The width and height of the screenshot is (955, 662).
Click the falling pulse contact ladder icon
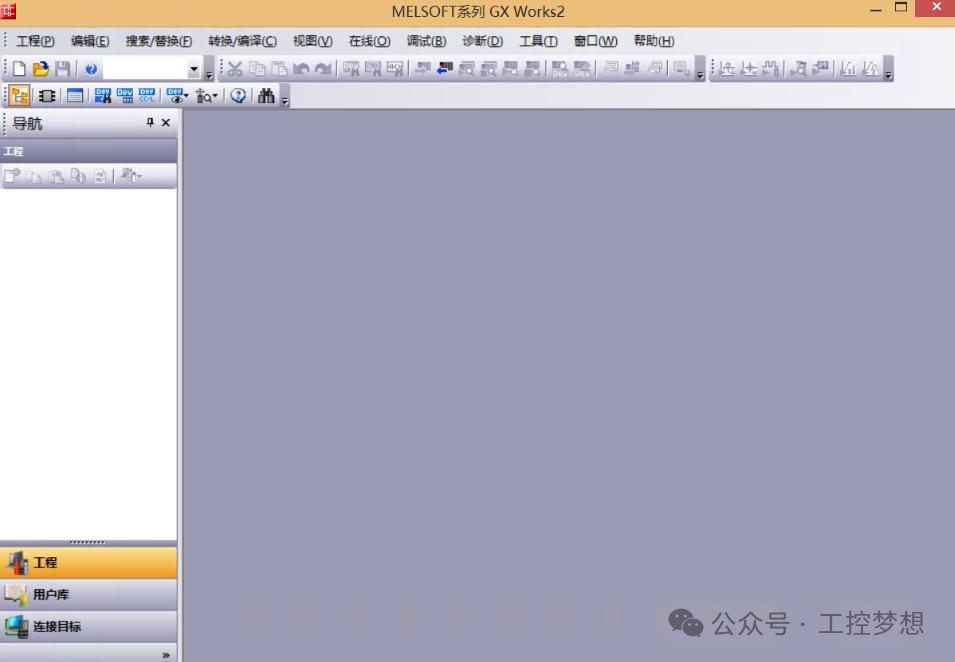pos(749,69)
